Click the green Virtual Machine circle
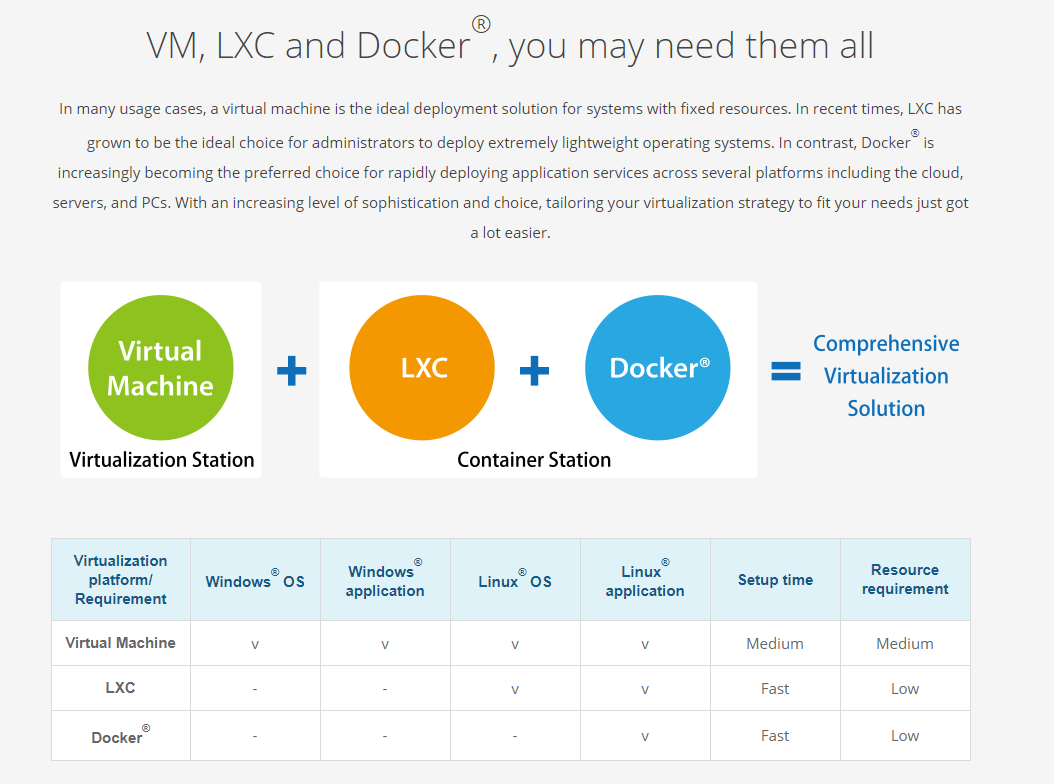This screenshot has height=784, width=1054. [x=161, y=368]
